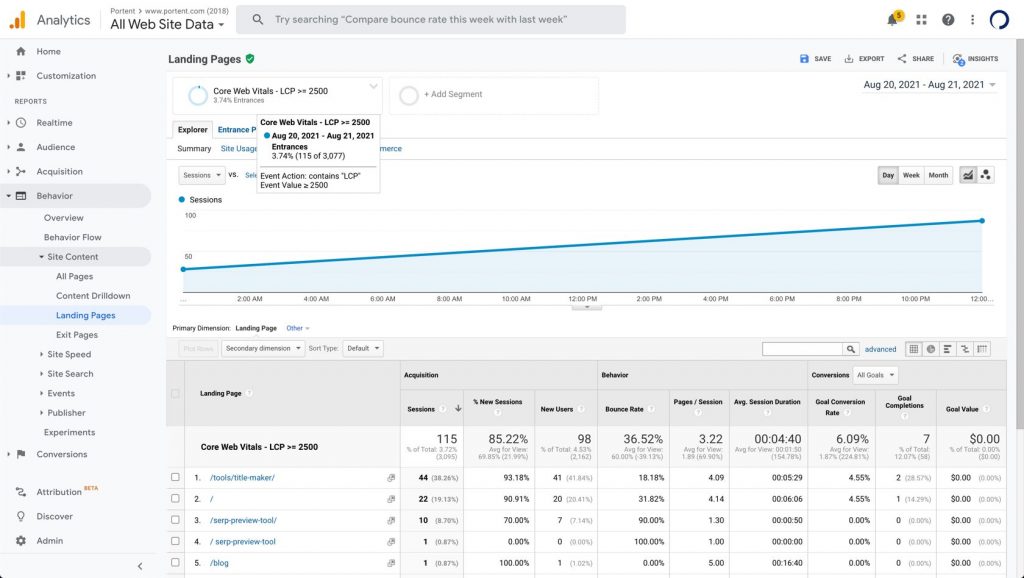Focus the Analytics search bar
This screenshot has width=1024, height=578.
[430, 20]
